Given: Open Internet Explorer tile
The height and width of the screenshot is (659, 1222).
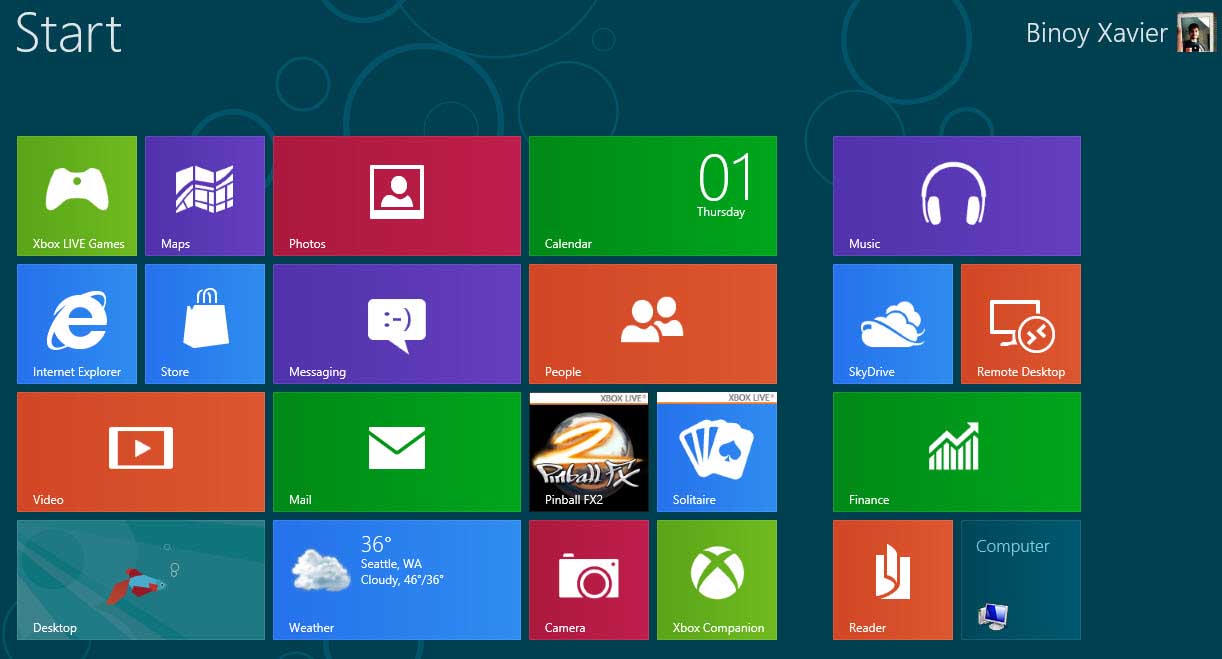Looking at the screenshot, I should click(77, 324).
